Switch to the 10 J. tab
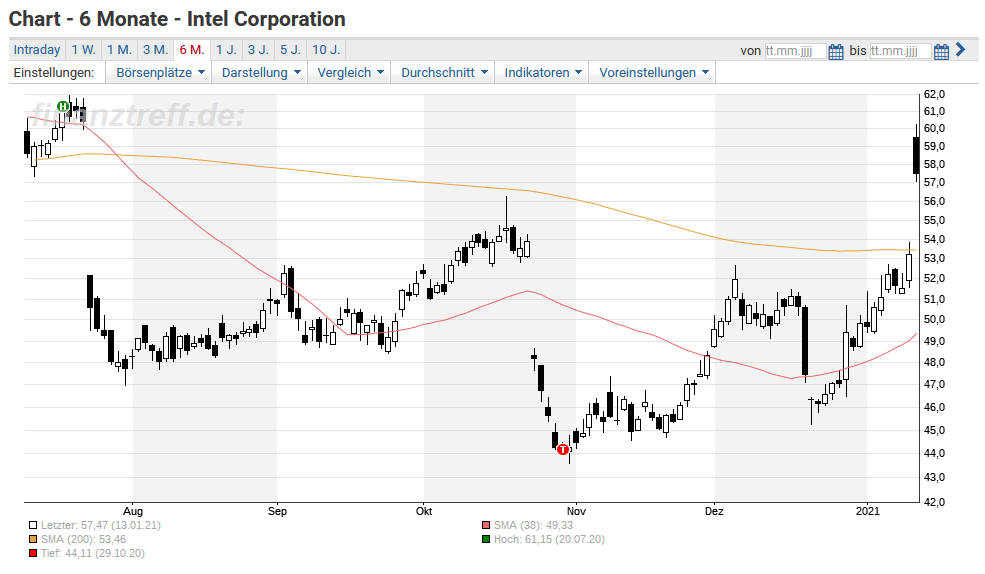Image resolution: width=985 pixels, height=574 pixels. click(325, 50)
